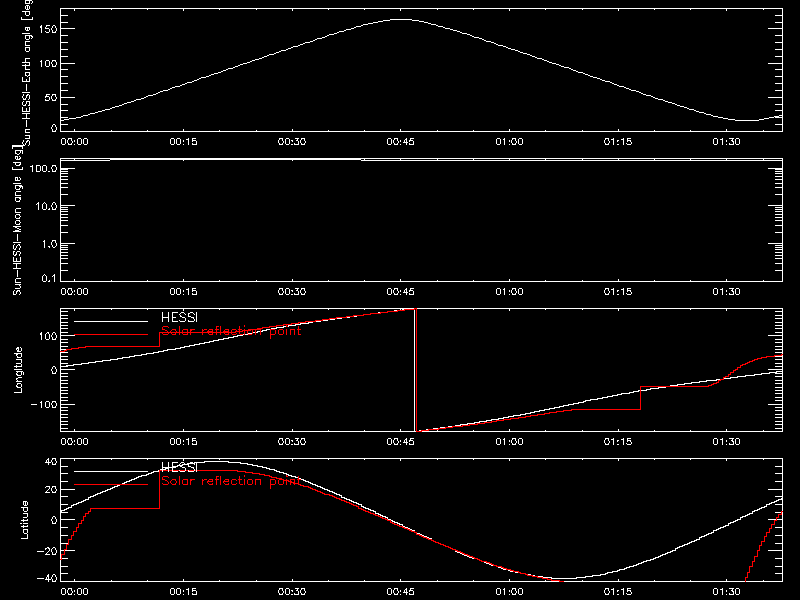Click the 1.0 tick on Moon angle plot
The image size is (800, 600).
coord(49,244)
